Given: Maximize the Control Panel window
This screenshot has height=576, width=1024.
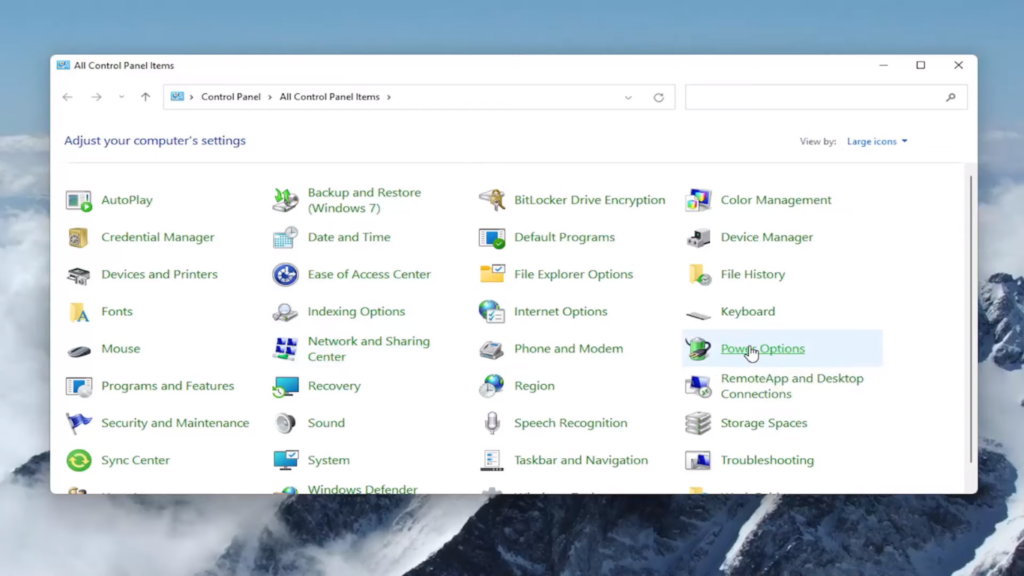Looking at the screenshot, I should pyautogui.click(x=921, y=65).
